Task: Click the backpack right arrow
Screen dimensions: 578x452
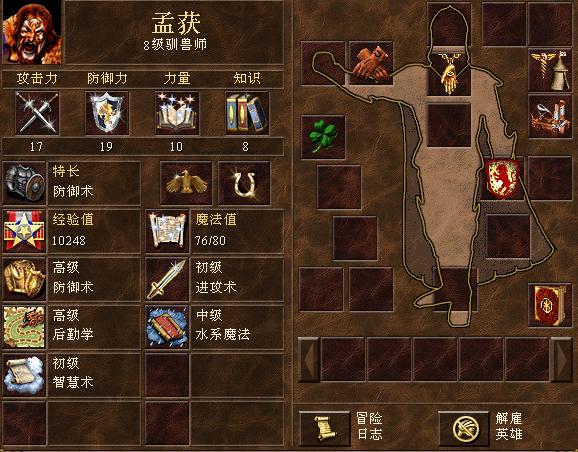Action: pyautogui.click(x=561, y=359)
